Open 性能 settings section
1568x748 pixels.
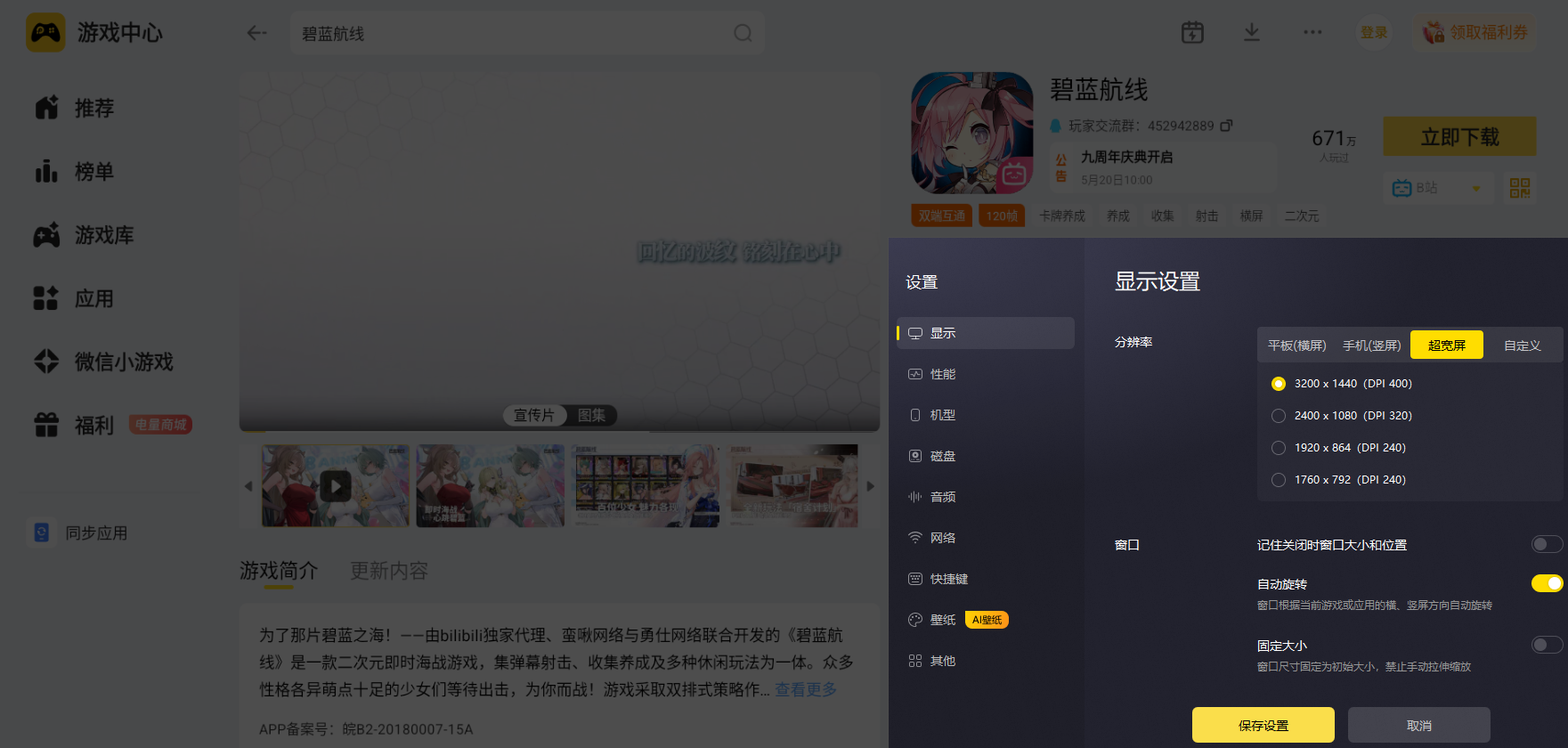[x=986, y=374]
